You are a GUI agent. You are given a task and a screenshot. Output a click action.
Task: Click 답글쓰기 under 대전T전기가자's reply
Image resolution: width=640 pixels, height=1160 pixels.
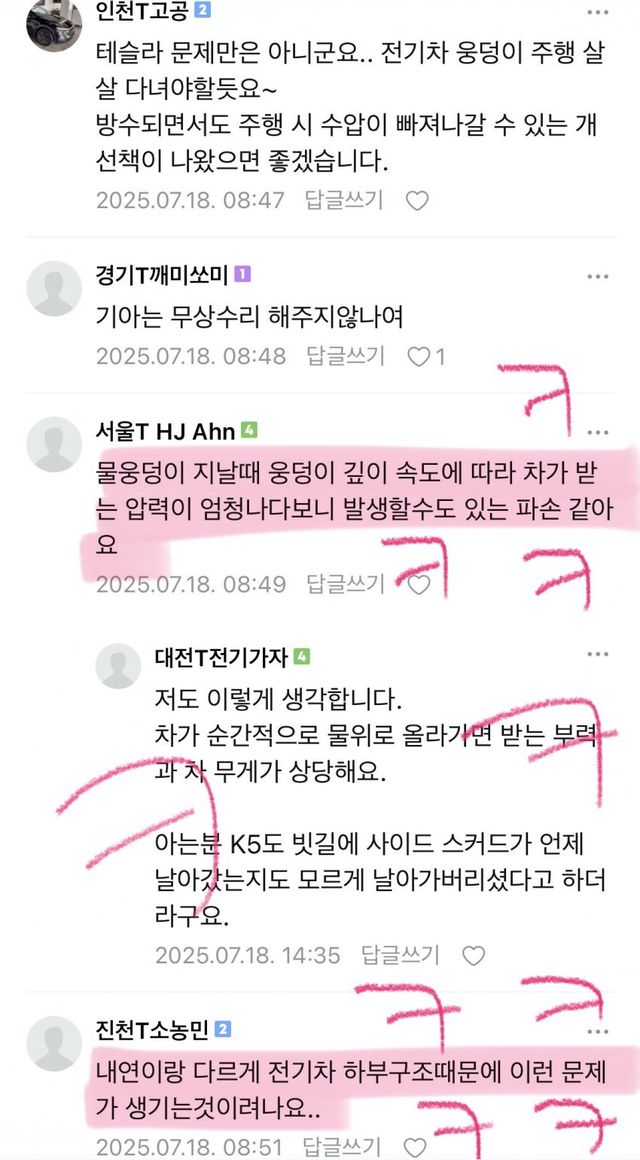[x=400, y=955]
